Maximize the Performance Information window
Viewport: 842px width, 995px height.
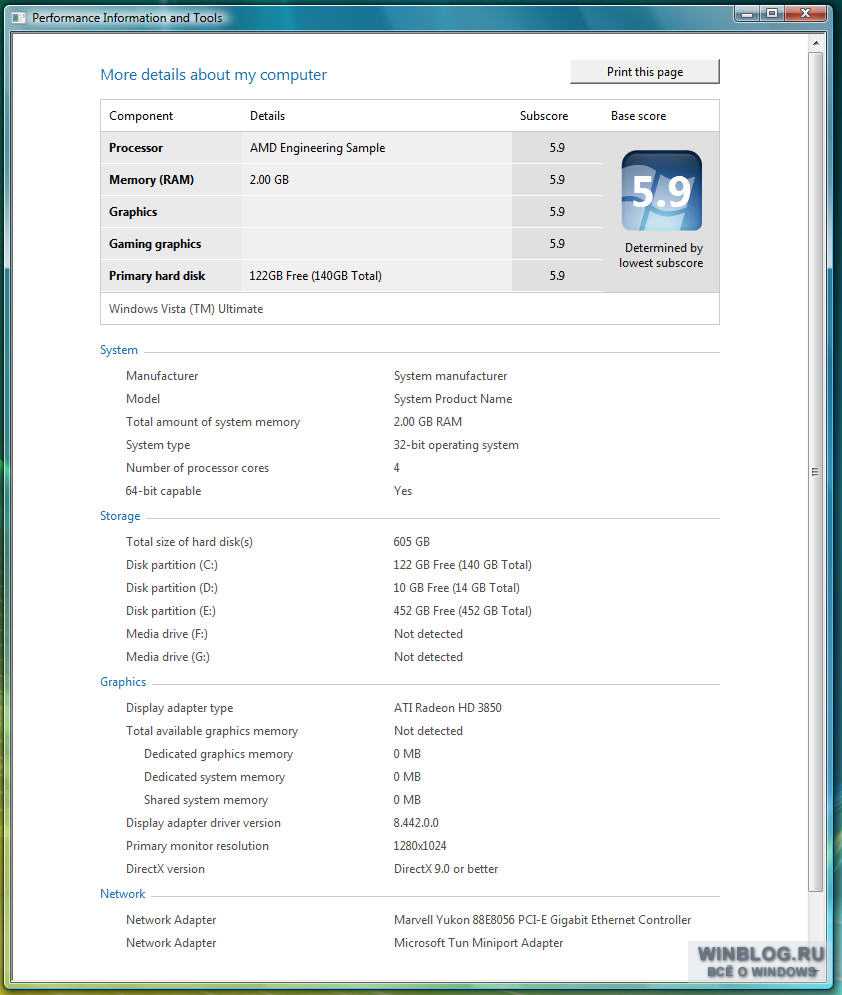pos(772,13)
